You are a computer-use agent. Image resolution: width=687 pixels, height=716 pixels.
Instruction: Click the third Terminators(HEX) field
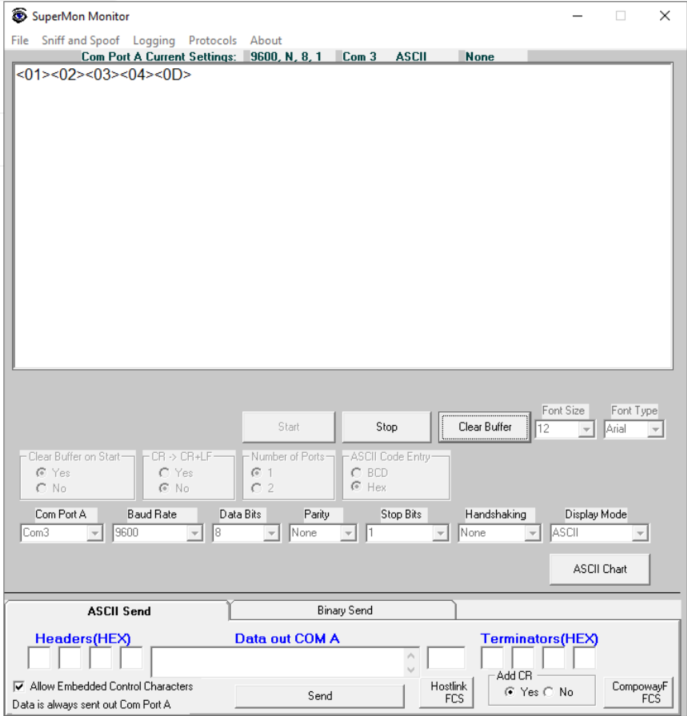[554, 658]
